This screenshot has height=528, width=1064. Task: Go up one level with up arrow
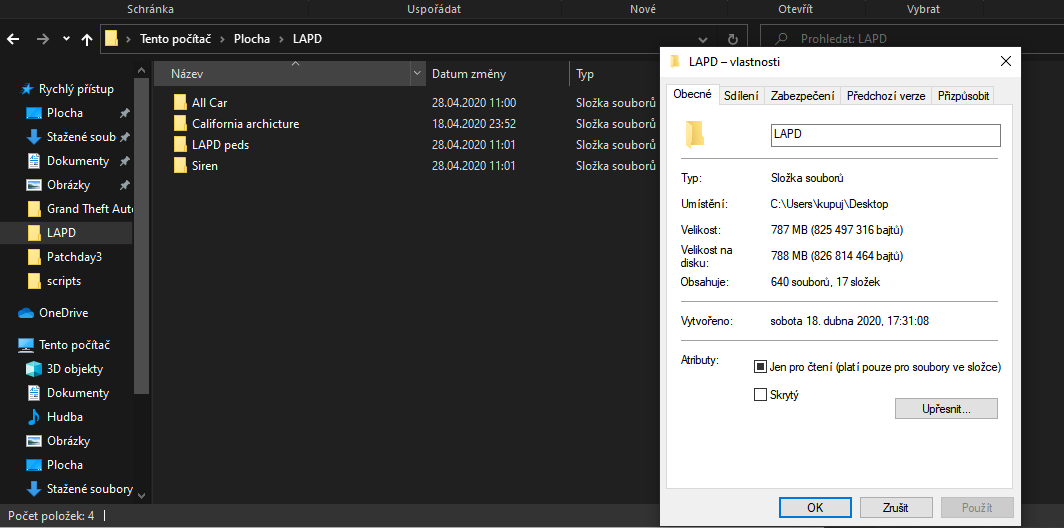pos(87,39)
